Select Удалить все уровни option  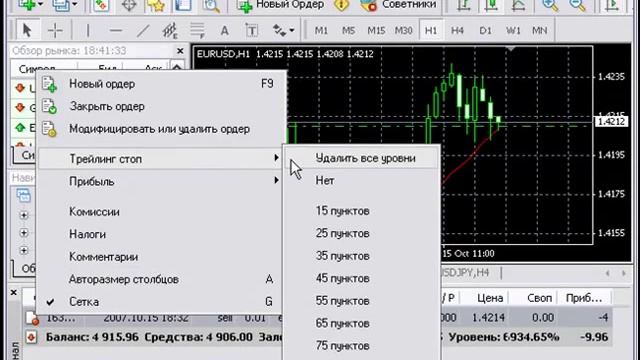tap(362, 158)
